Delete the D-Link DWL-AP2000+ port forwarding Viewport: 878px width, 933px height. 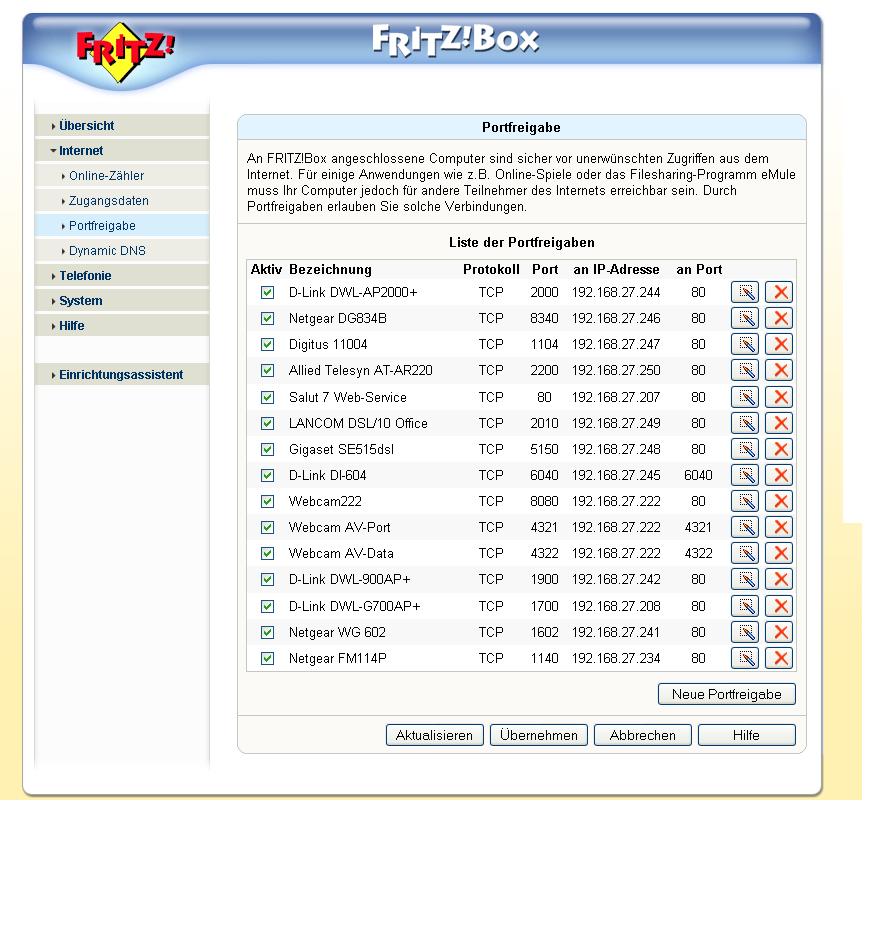tap(779, 292)
